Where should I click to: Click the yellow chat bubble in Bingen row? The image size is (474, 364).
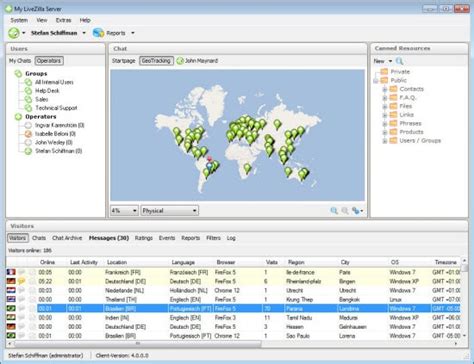(21, 281)
